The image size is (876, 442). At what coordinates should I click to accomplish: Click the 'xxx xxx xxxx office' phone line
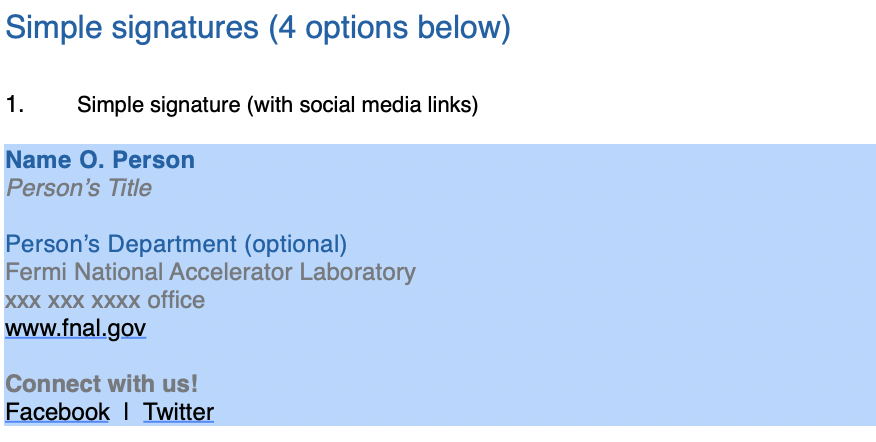(105, 300)
